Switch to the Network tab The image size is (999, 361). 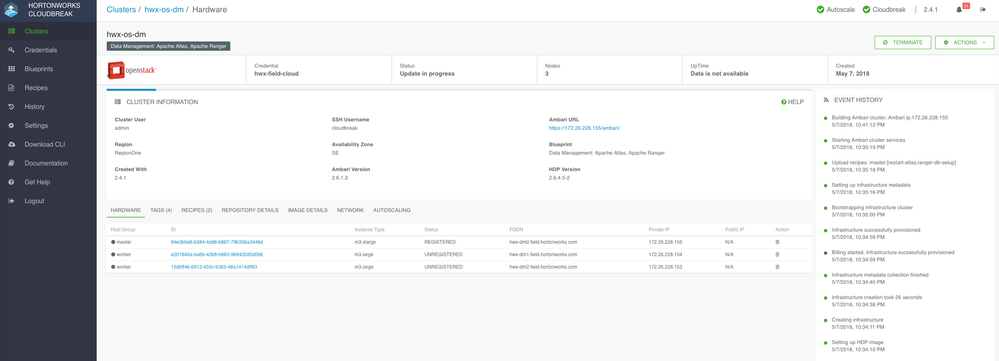[350, 210]
